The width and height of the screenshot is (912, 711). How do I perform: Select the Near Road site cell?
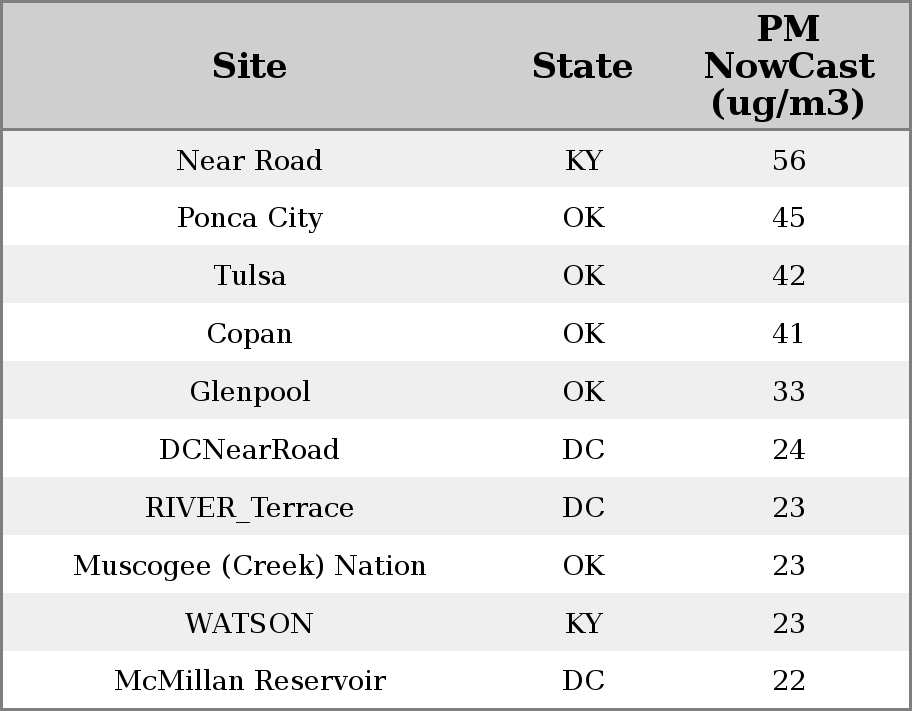[250, 160]
